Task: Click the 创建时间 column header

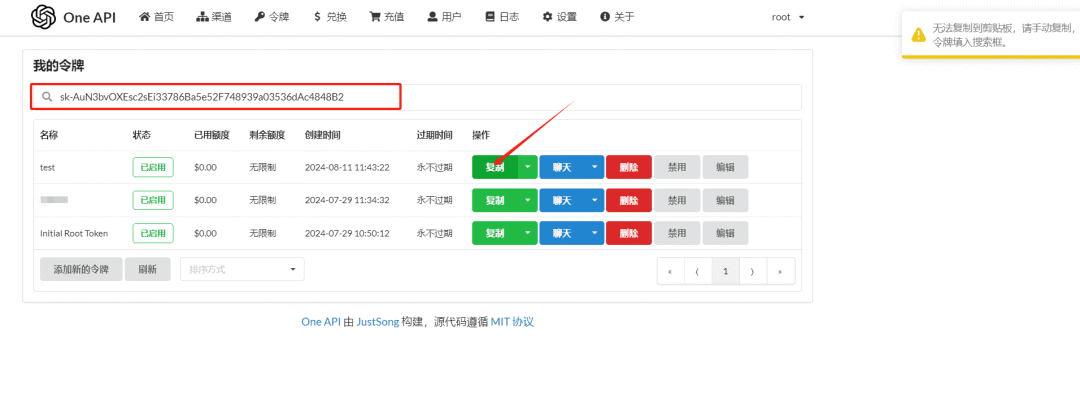Action: click(x=322, y=134)
